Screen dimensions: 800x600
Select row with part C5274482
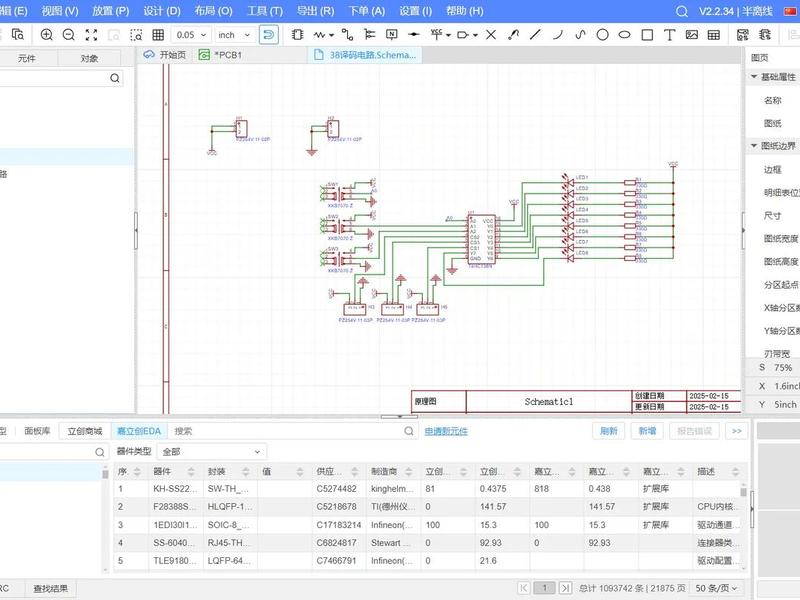pos(428,489)
